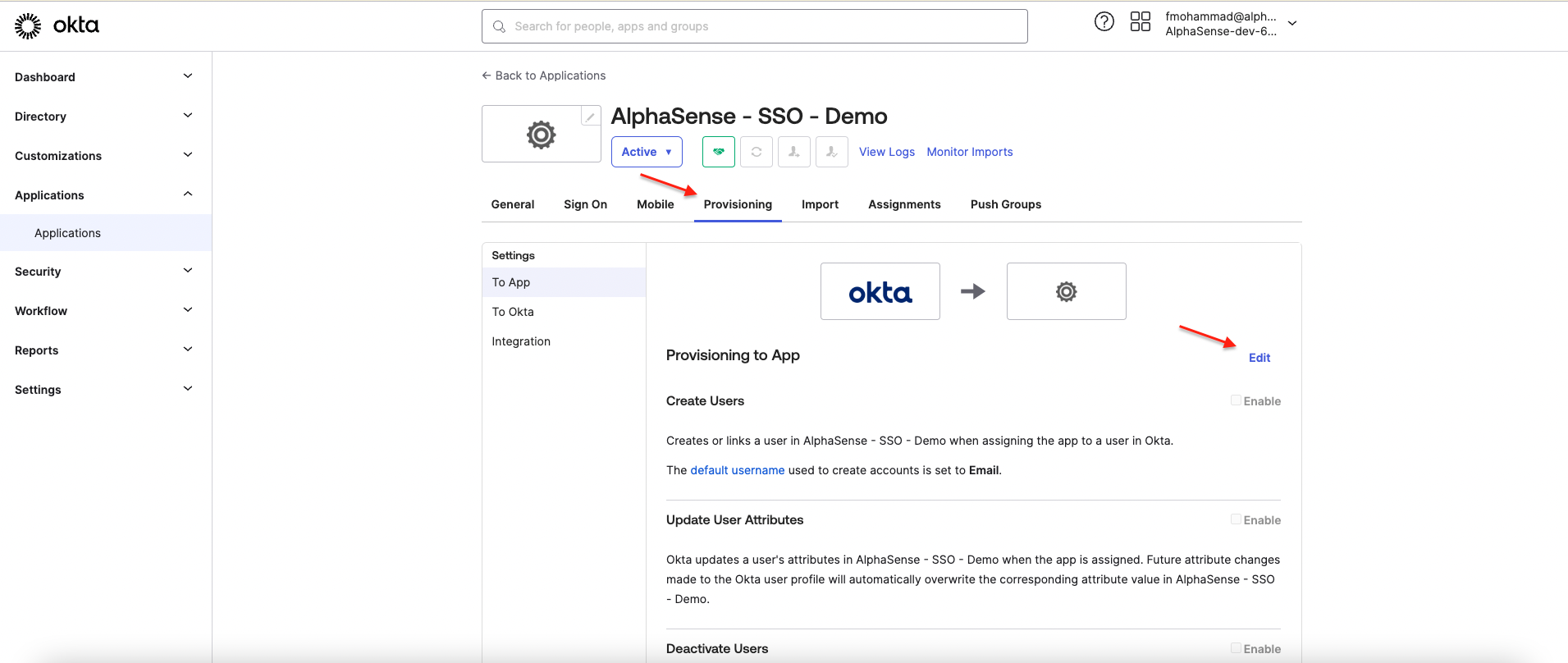The image size is (1568, 663).
Task: Click the last user icon before View Logs
Action: click(832, 152)
